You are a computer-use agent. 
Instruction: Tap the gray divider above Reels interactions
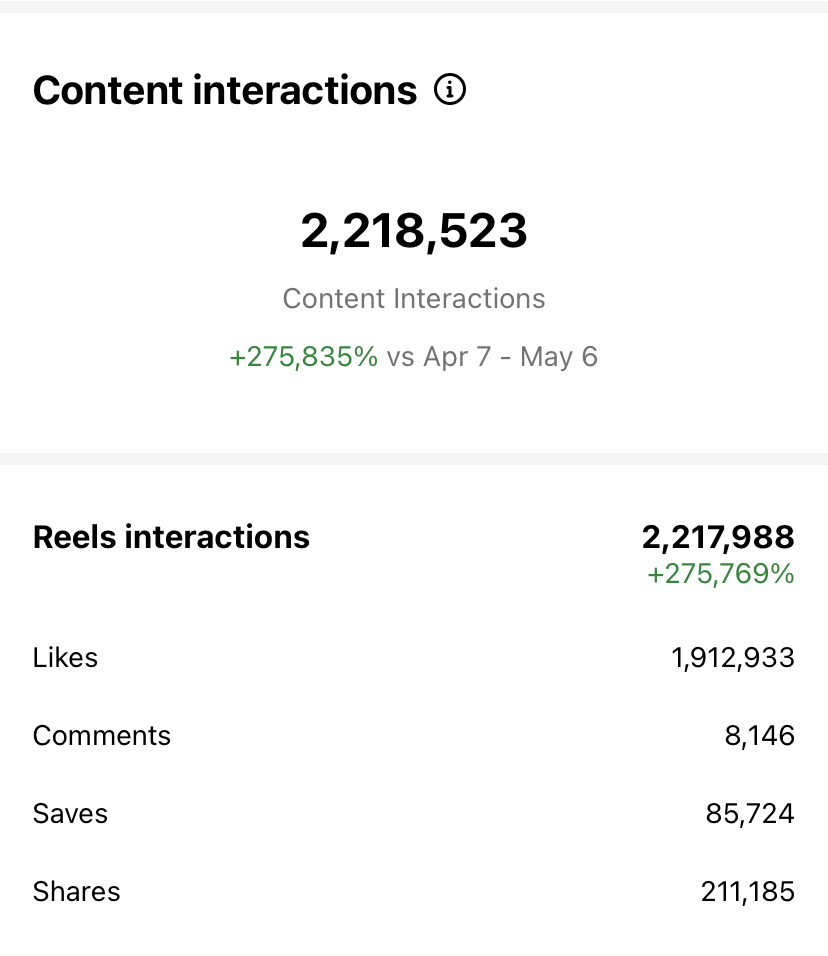[414, 459]
